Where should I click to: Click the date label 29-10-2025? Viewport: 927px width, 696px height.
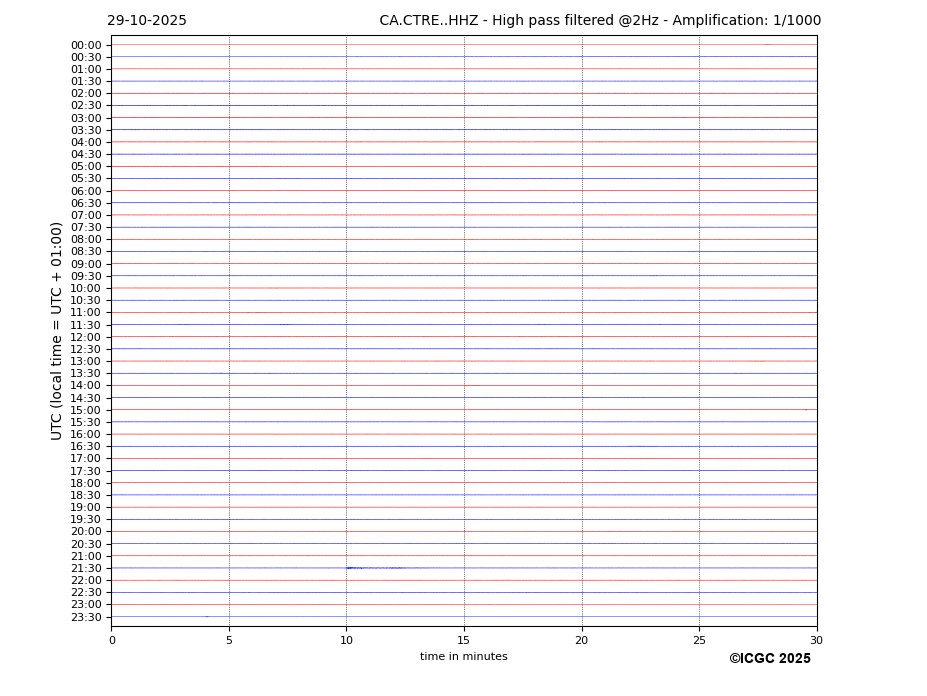(x=147, y=21)
